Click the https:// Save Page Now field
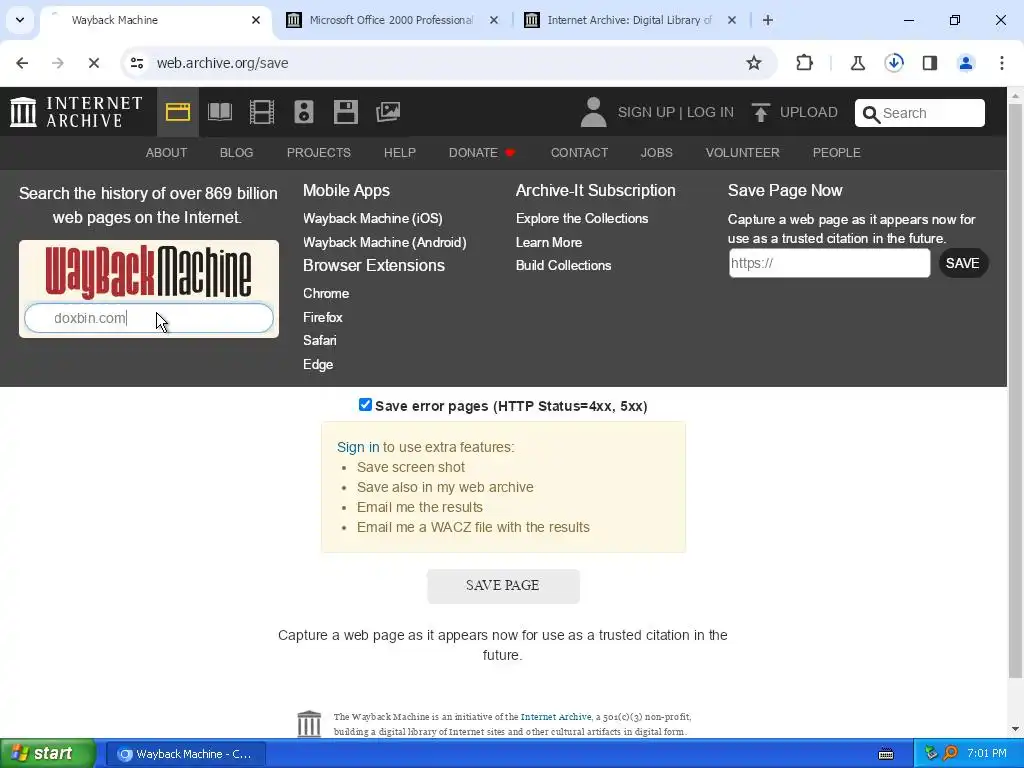Screen dimensions: 1024x768 (829, 263)
